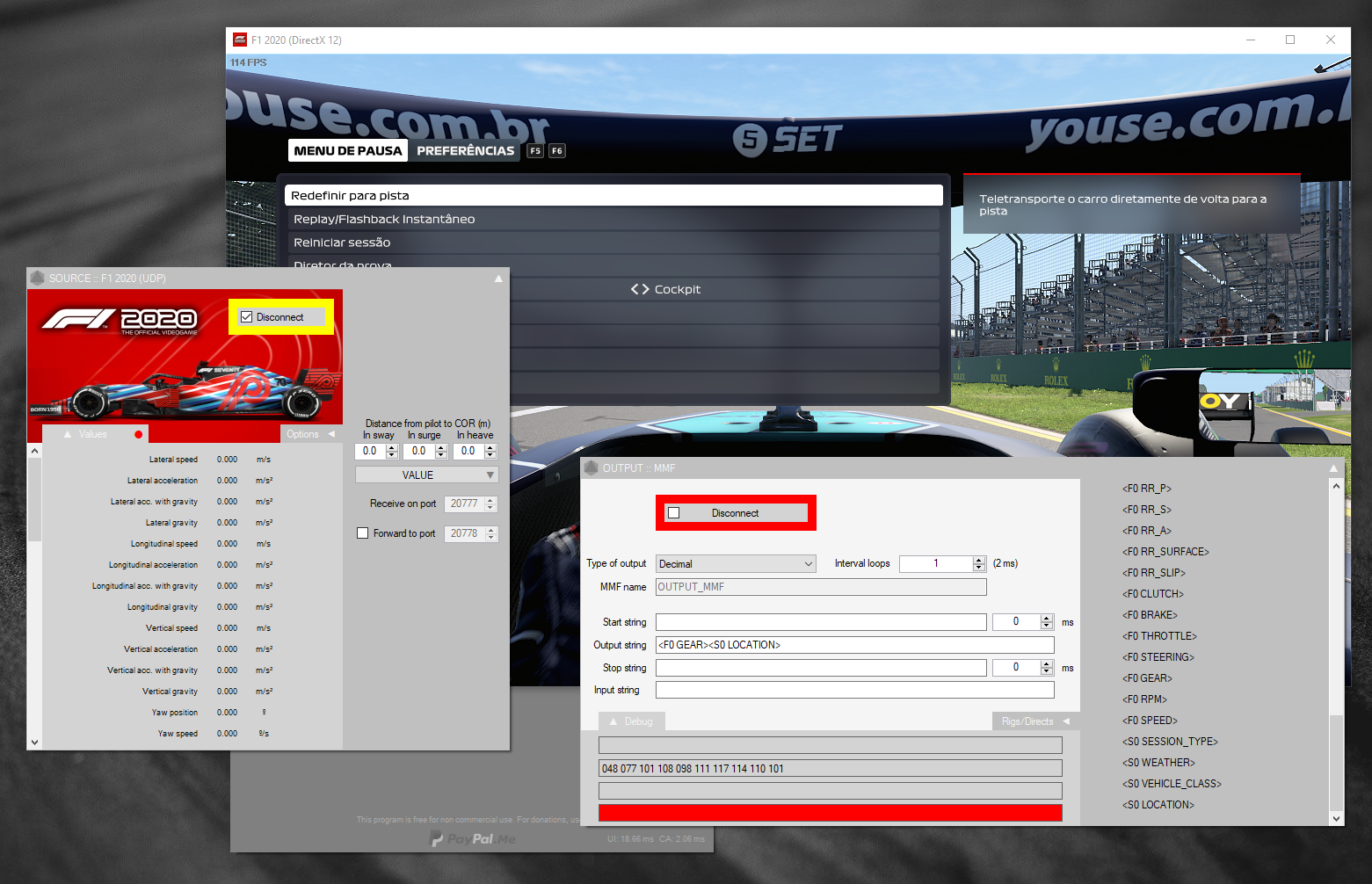Collapse the SOURCE panel with header triangle
The height and width of the screenshot is (884, 1372).
pyautogui.click(x=498, y=279)
